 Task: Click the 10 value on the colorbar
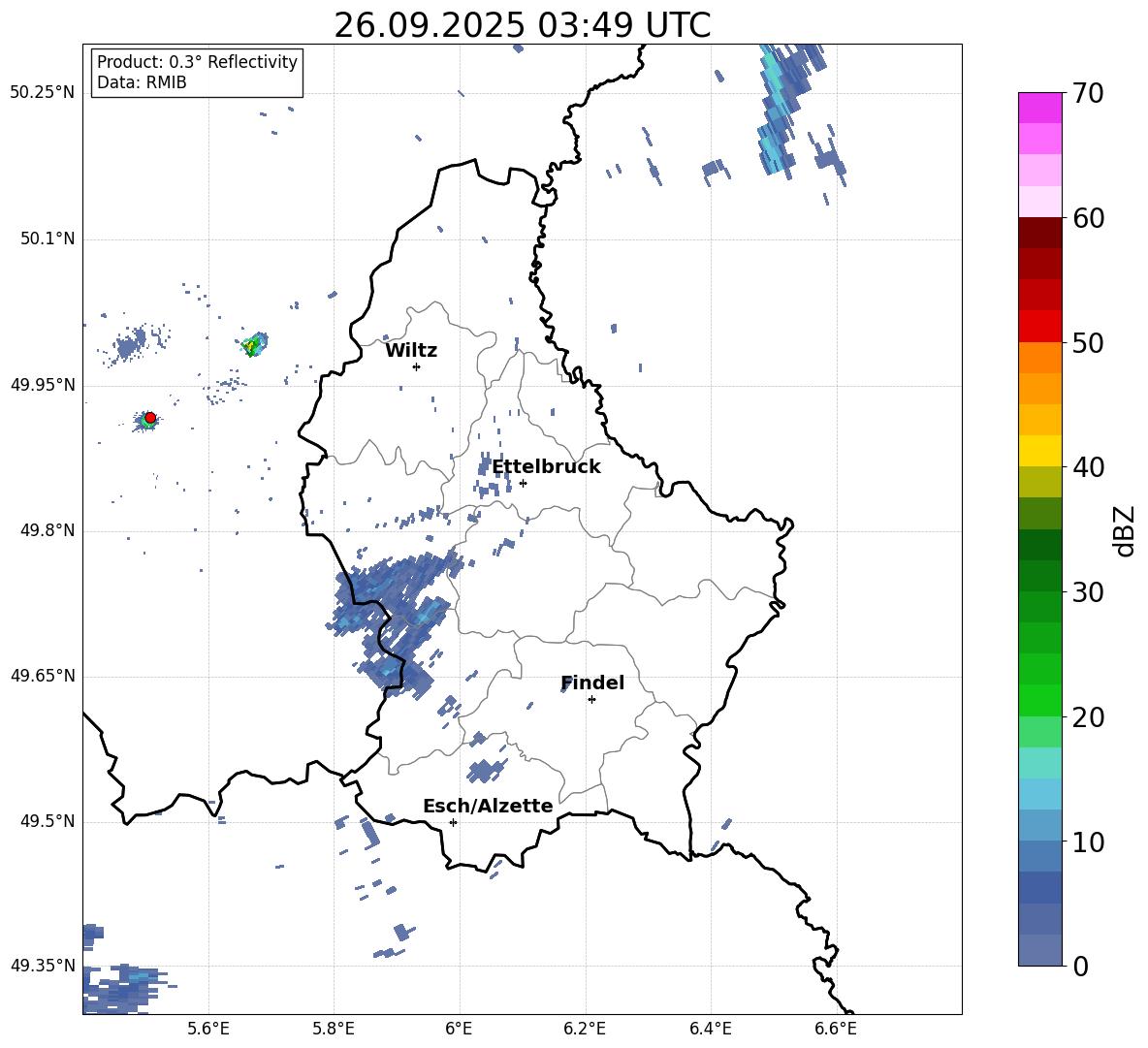tap(1087, 842)
